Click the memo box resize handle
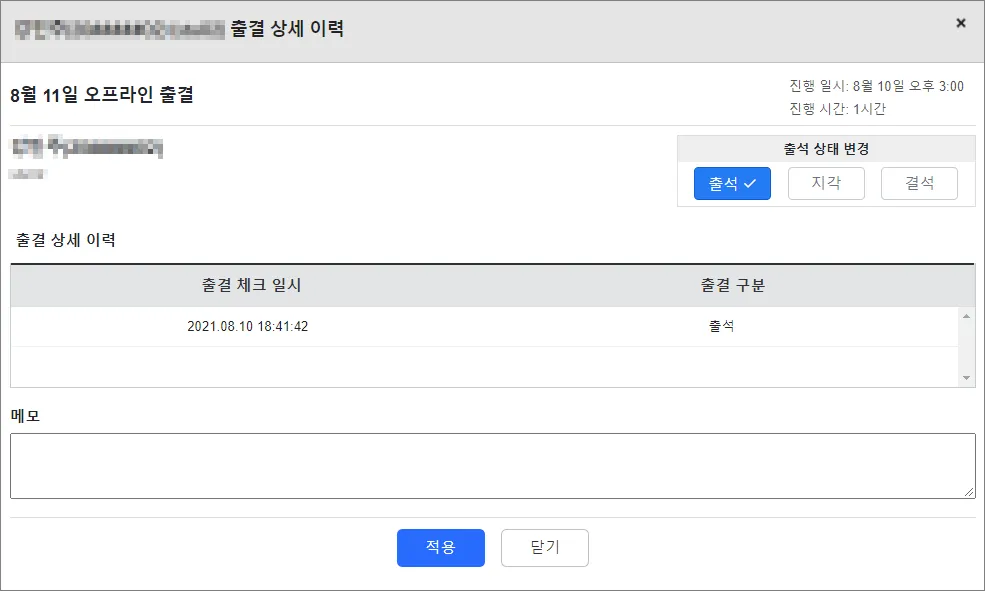 (969, 492)
